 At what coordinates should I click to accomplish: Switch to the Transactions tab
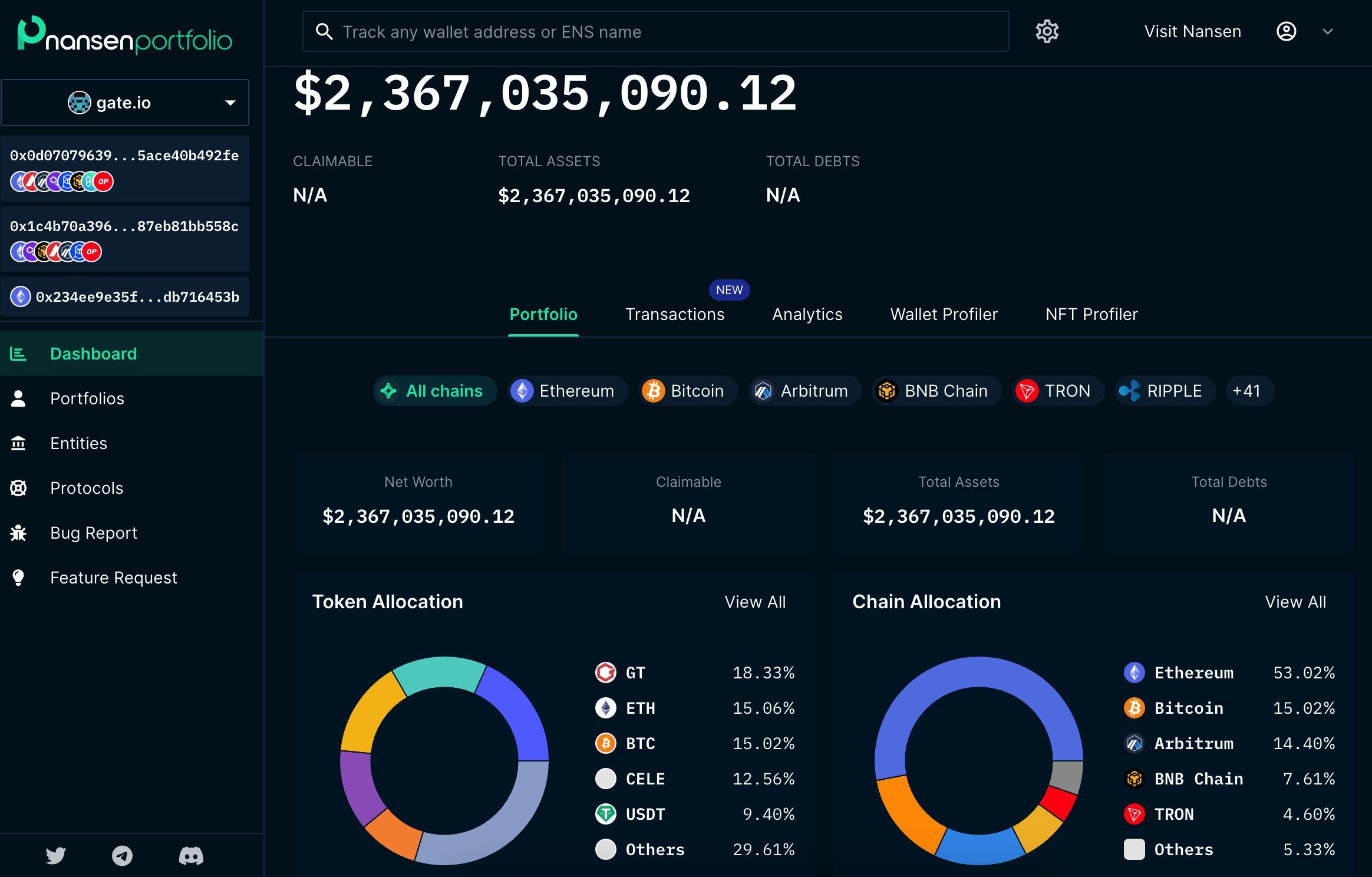[x=674, y=314]
